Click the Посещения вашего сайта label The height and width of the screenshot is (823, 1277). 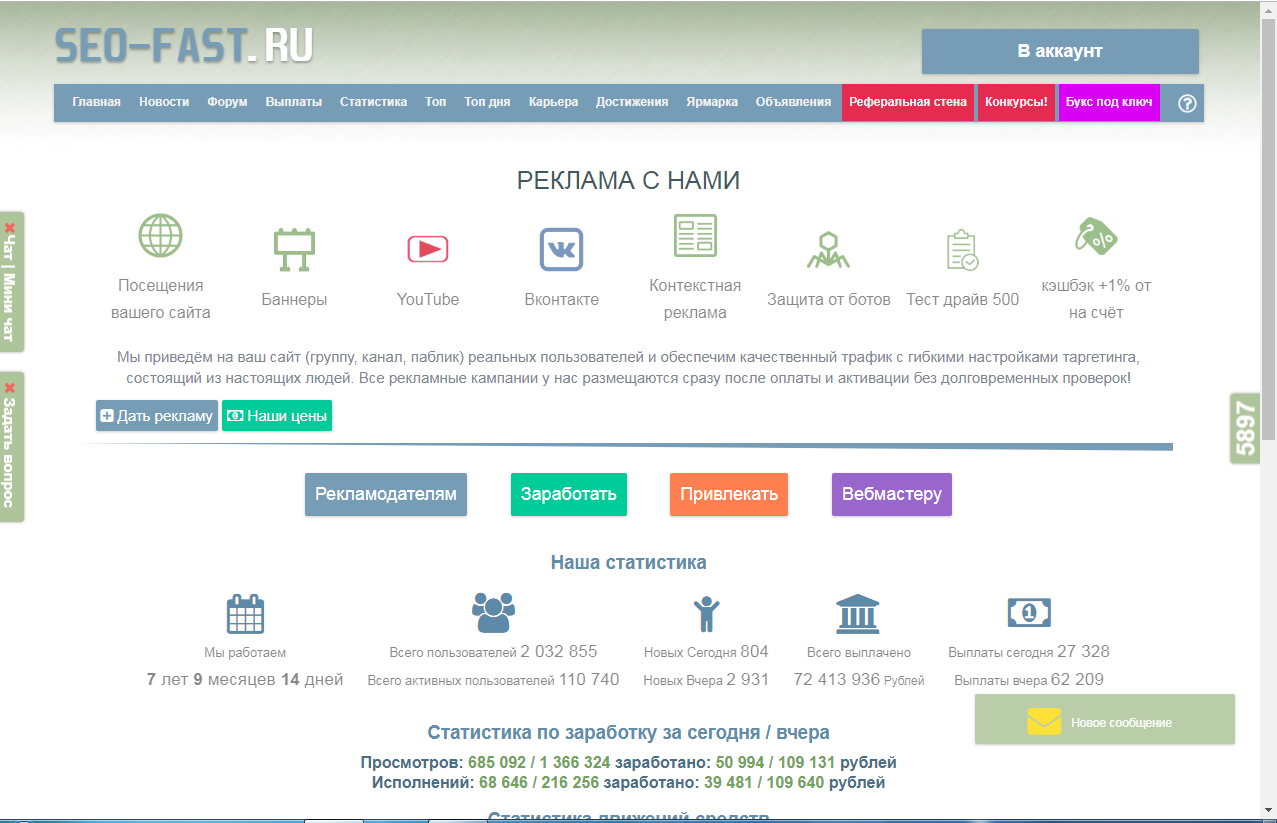tap(160, 299)
